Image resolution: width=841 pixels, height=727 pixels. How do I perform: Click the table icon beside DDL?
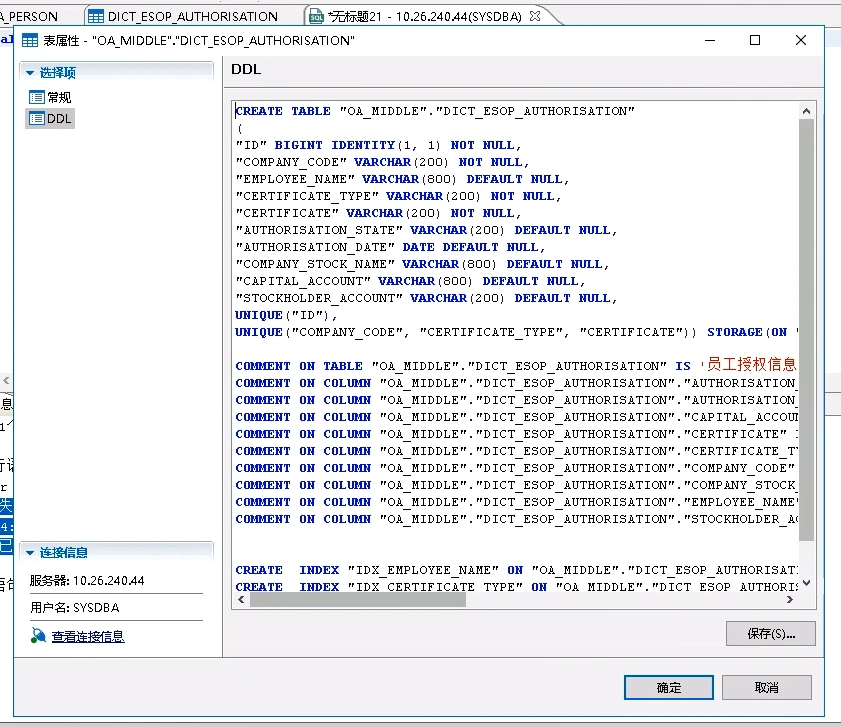point(36,119)
